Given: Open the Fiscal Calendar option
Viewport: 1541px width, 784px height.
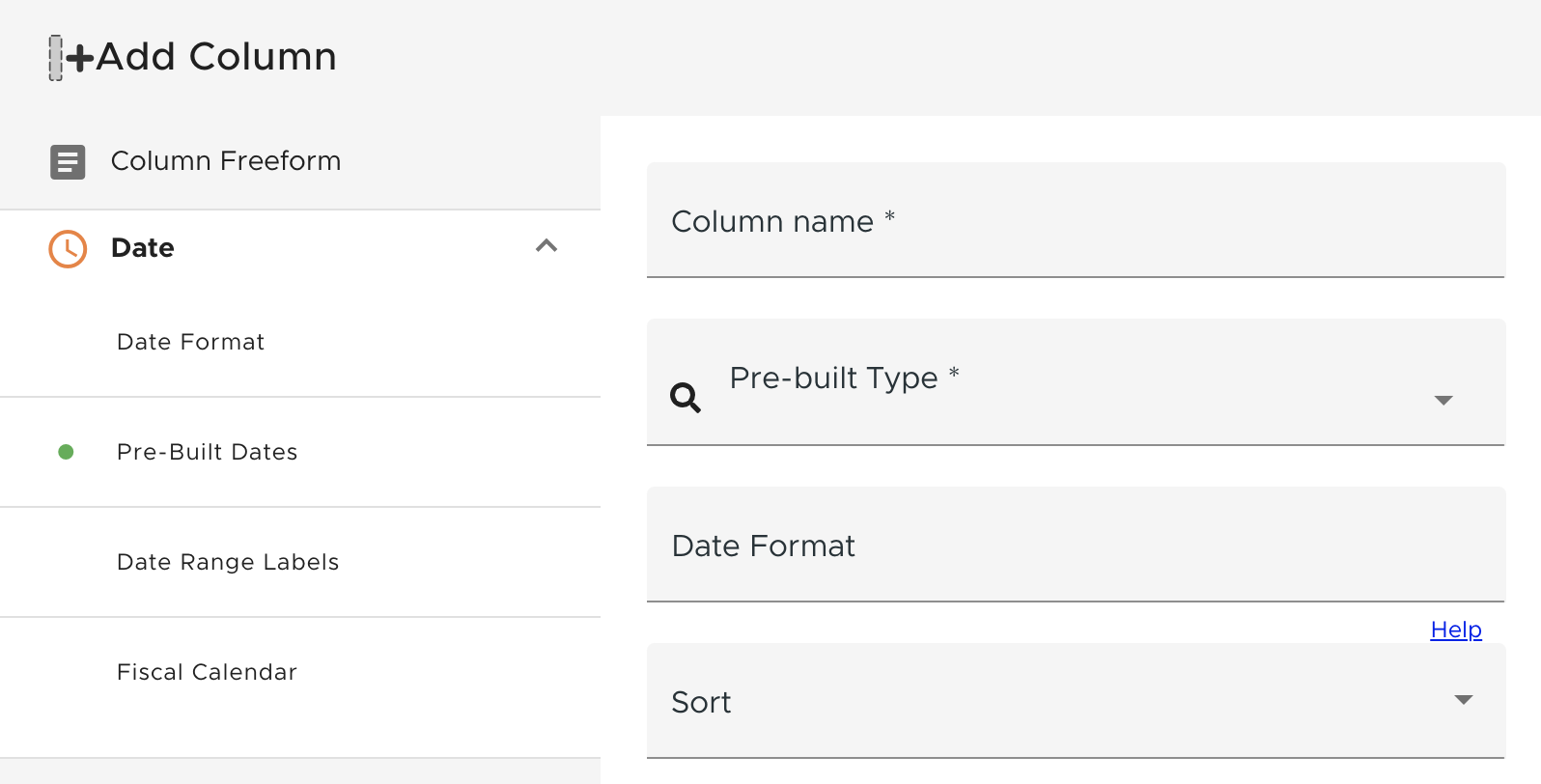Looking at the screenshot, I should tap(207, 672).
